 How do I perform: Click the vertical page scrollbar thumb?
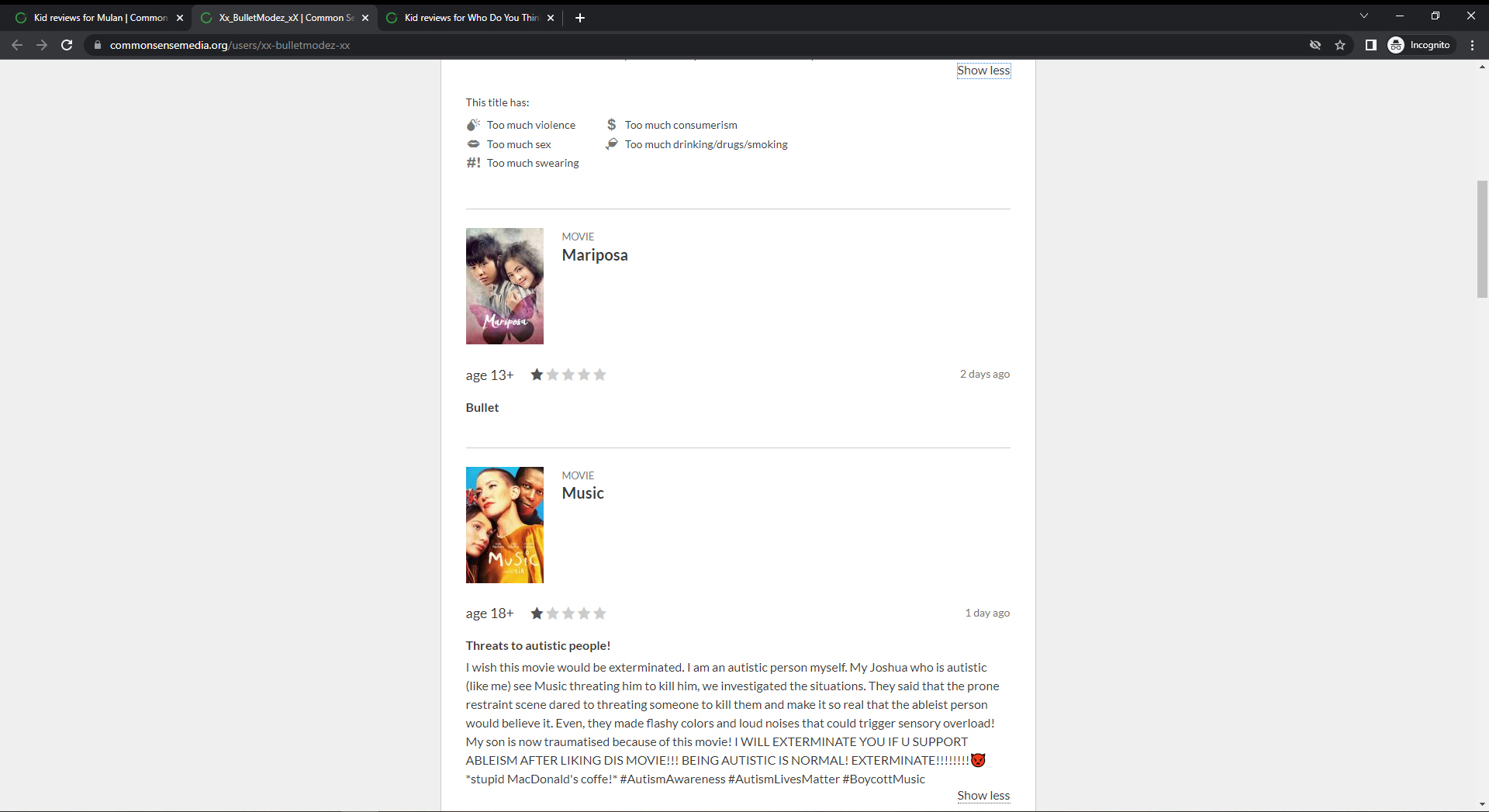(1482, 239)
